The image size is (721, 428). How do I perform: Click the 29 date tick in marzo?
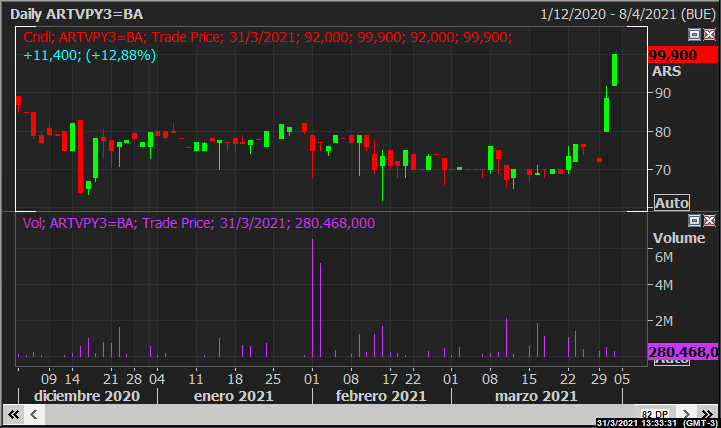point(599,379)
